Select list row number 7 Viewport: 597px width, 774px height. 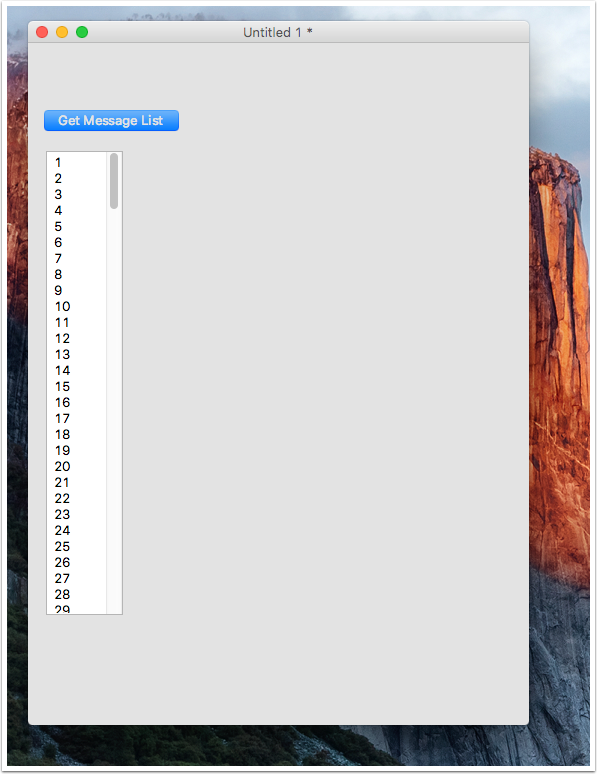[x=77, y=259]
